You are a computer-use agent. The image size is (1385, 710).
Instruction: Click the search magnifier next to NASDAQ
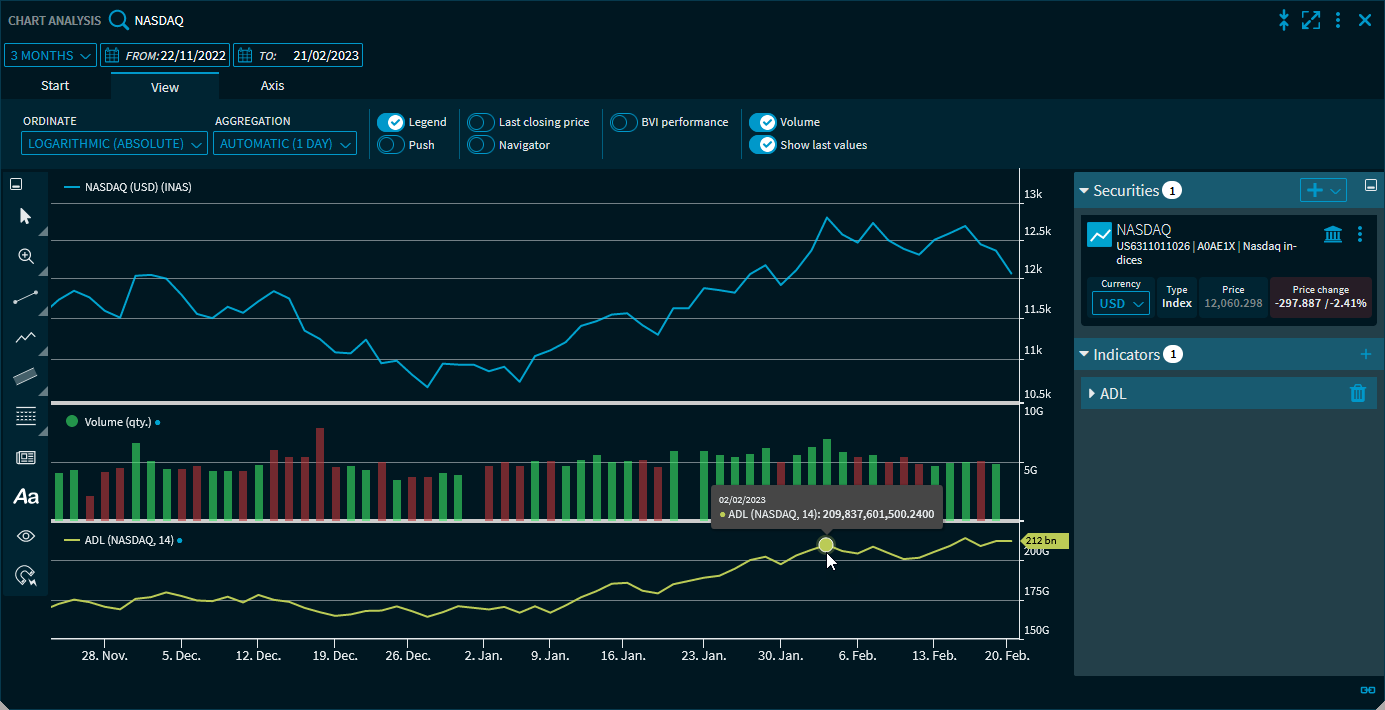click(119, 20)
